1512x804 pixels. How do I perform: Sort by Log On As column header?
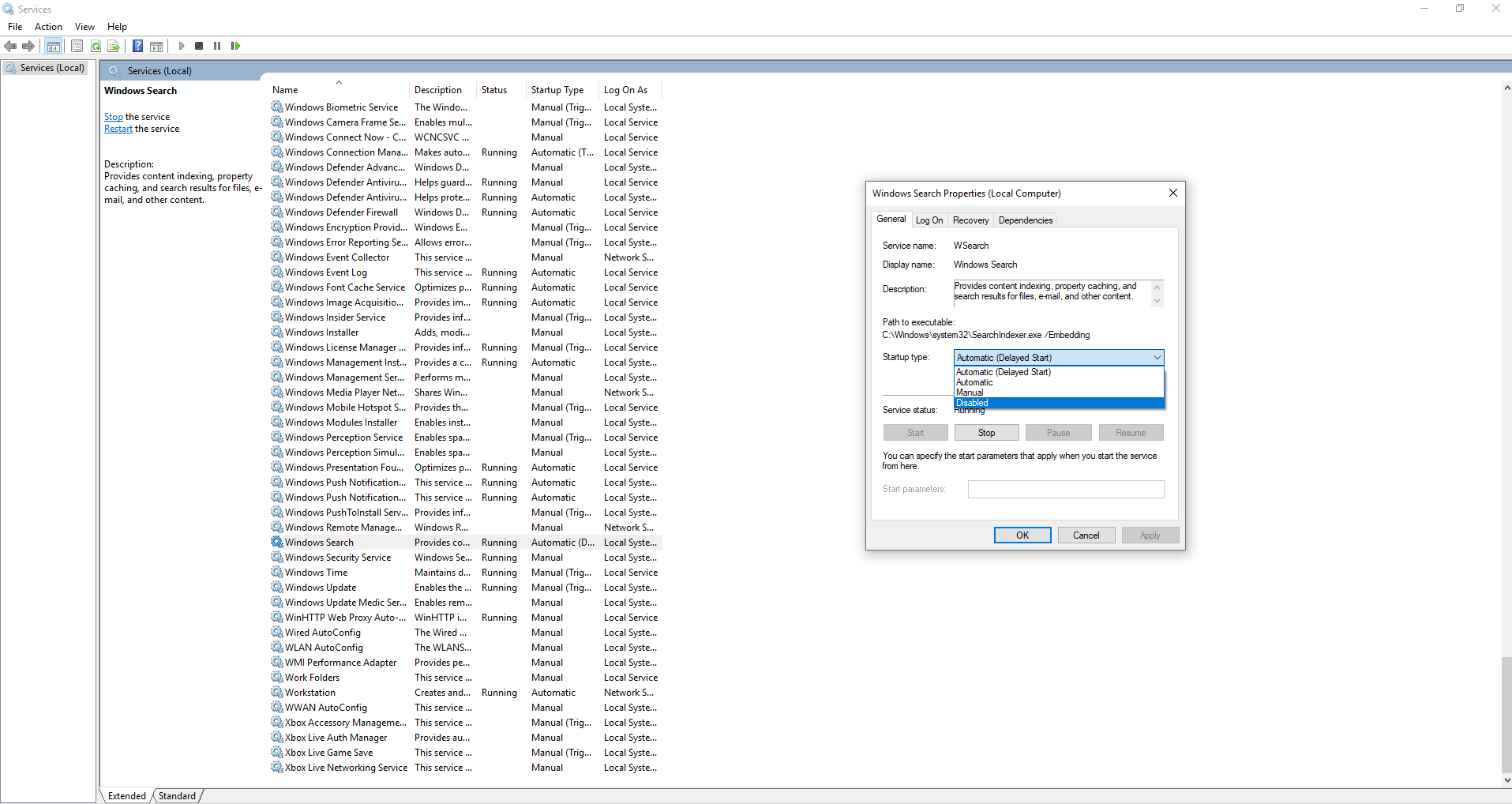(630, 90)
